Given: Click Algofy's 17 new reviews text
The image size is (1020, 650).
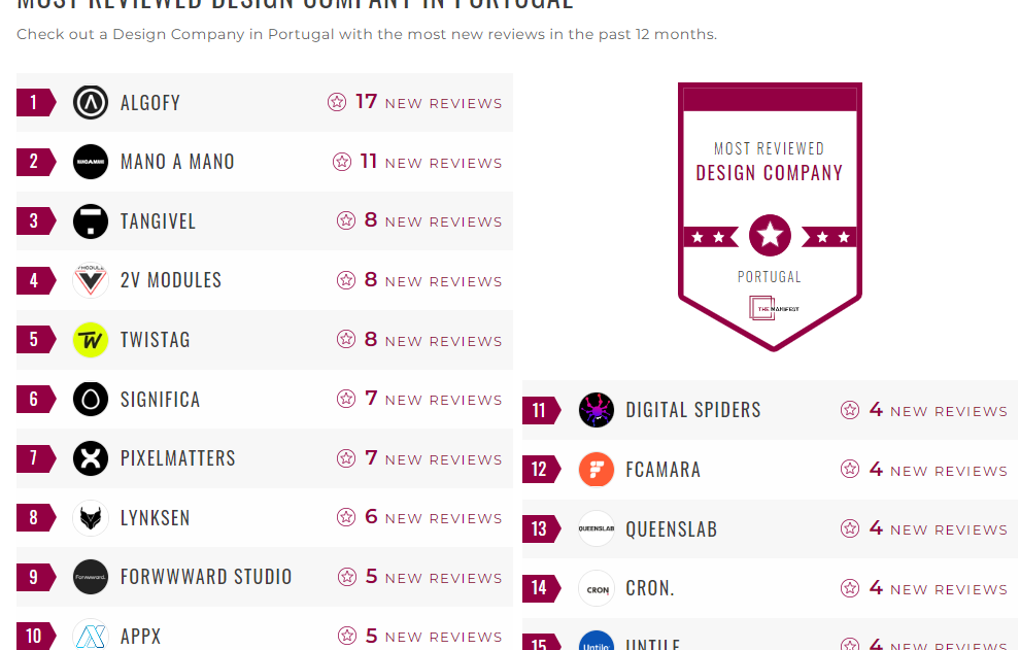Looking at the screenshot, I should click(428, 102).
